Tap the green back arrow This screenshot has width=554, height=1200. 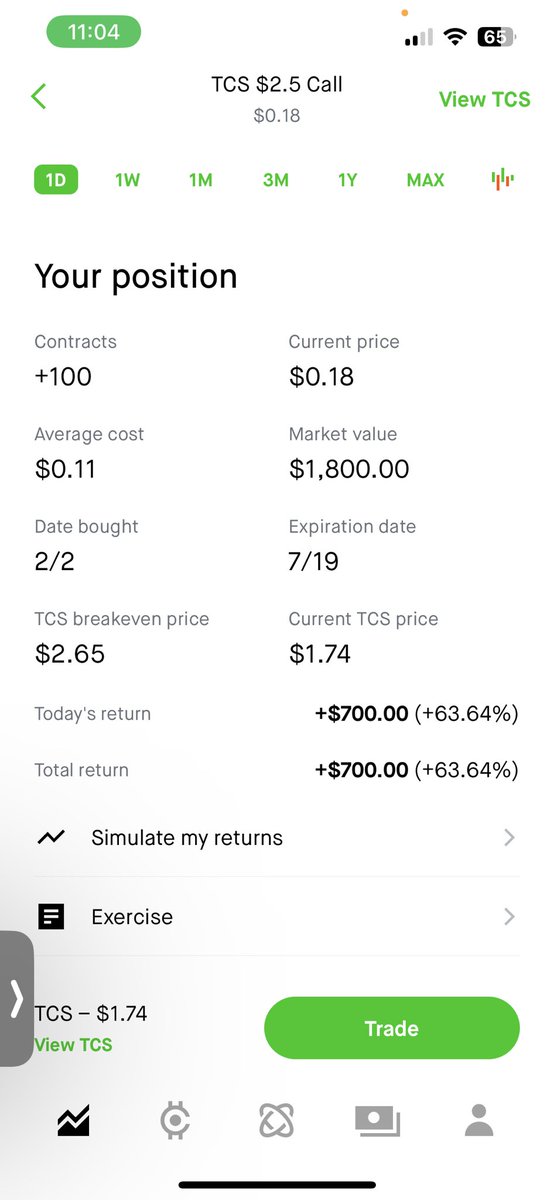coord(39,97)
